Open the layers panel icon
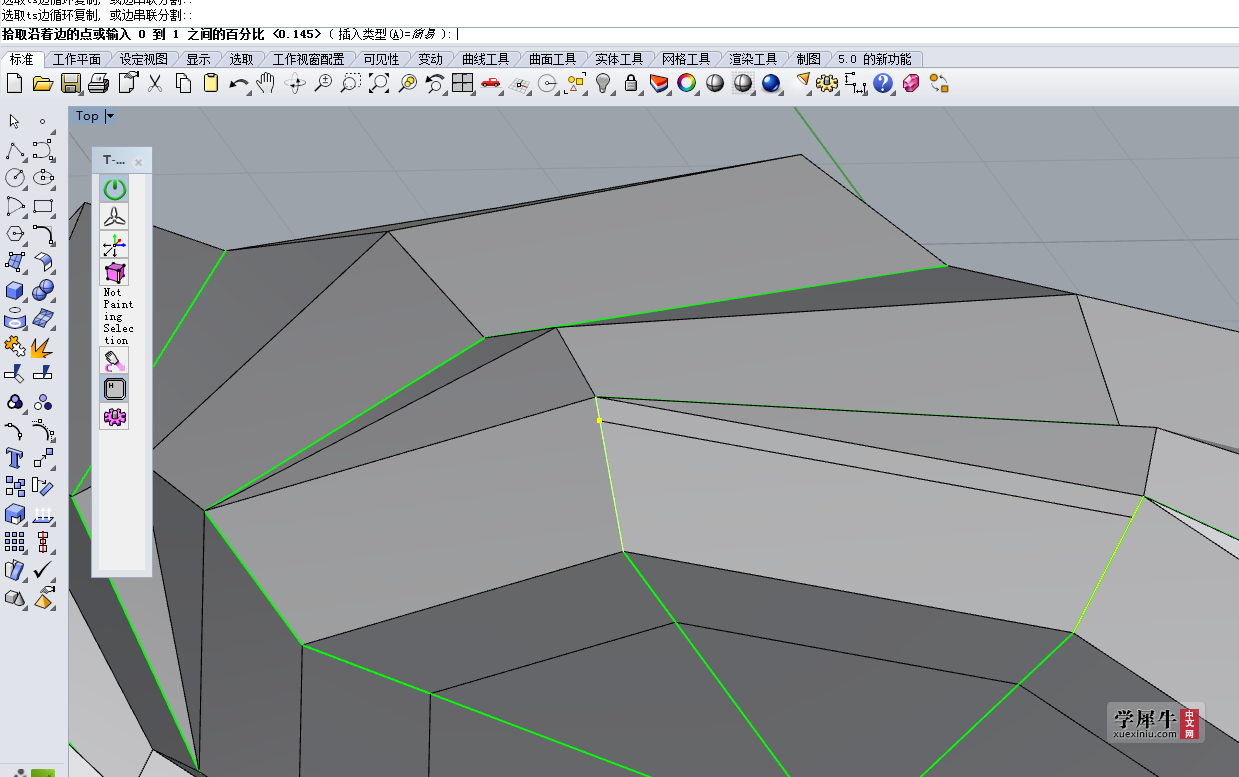 [658, 84]
